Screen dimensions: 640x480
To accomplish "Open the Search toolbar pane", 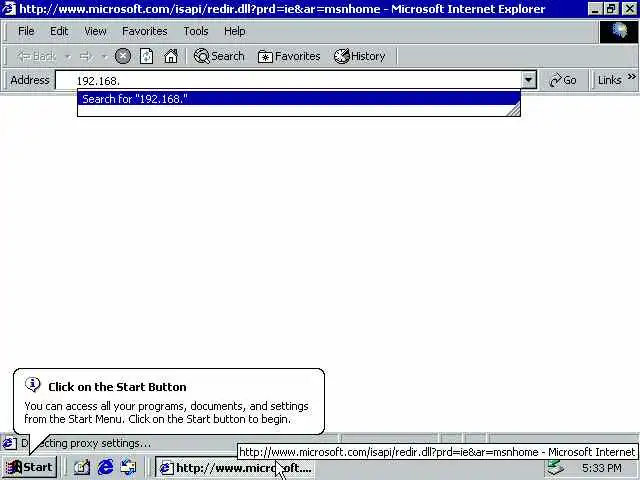I will click(x=219, y=56).
